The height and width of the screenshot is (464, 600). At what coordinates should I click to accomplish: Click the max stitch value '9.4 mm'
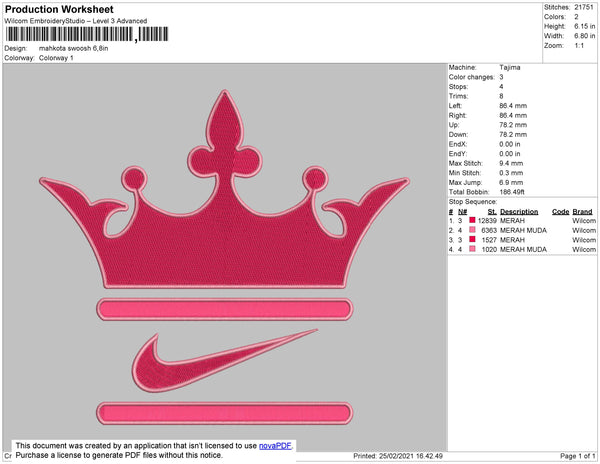coord(511,163)
